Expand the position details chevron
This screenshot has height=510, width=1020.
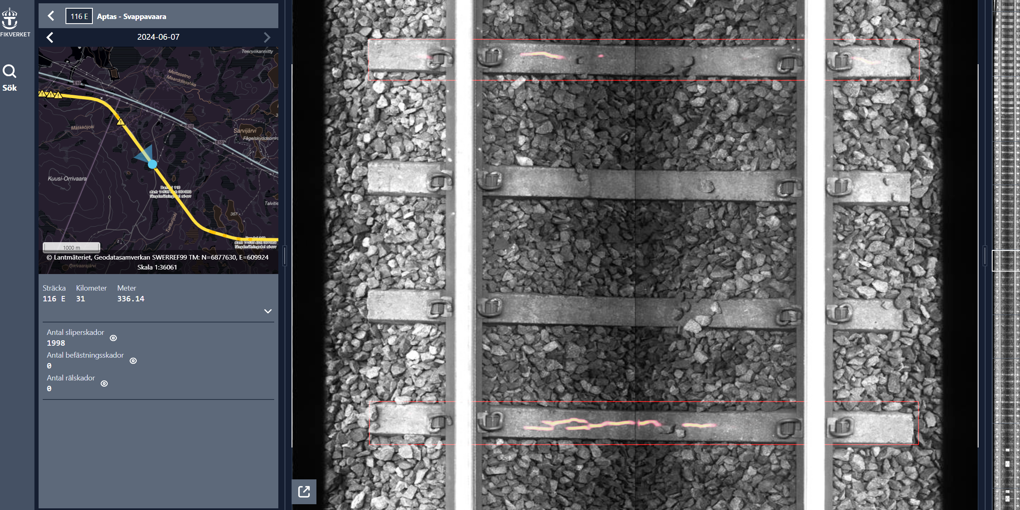[x=267, y=311]
